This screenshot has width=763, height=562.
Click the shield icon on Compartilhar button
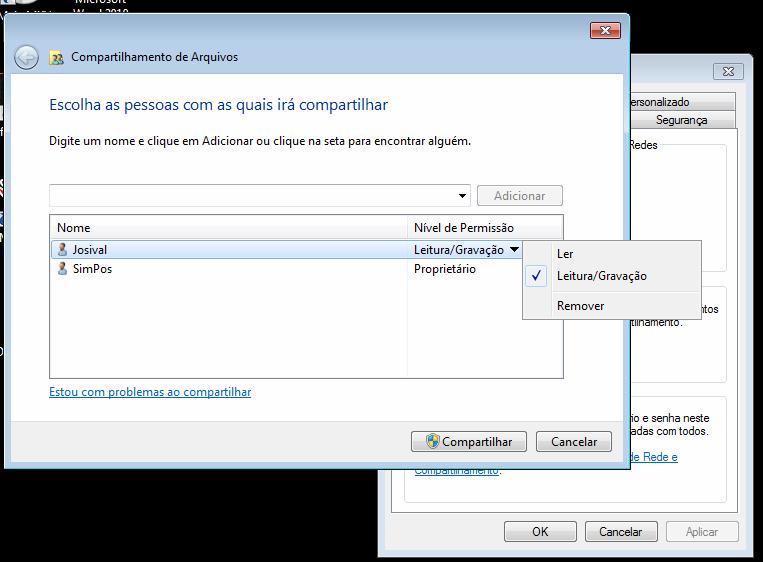(x=432, y=441)
